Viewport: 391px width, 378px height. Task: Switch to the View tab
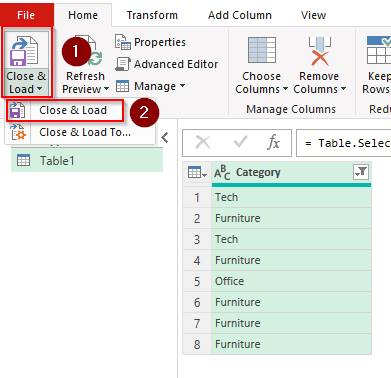coord(313,15)
